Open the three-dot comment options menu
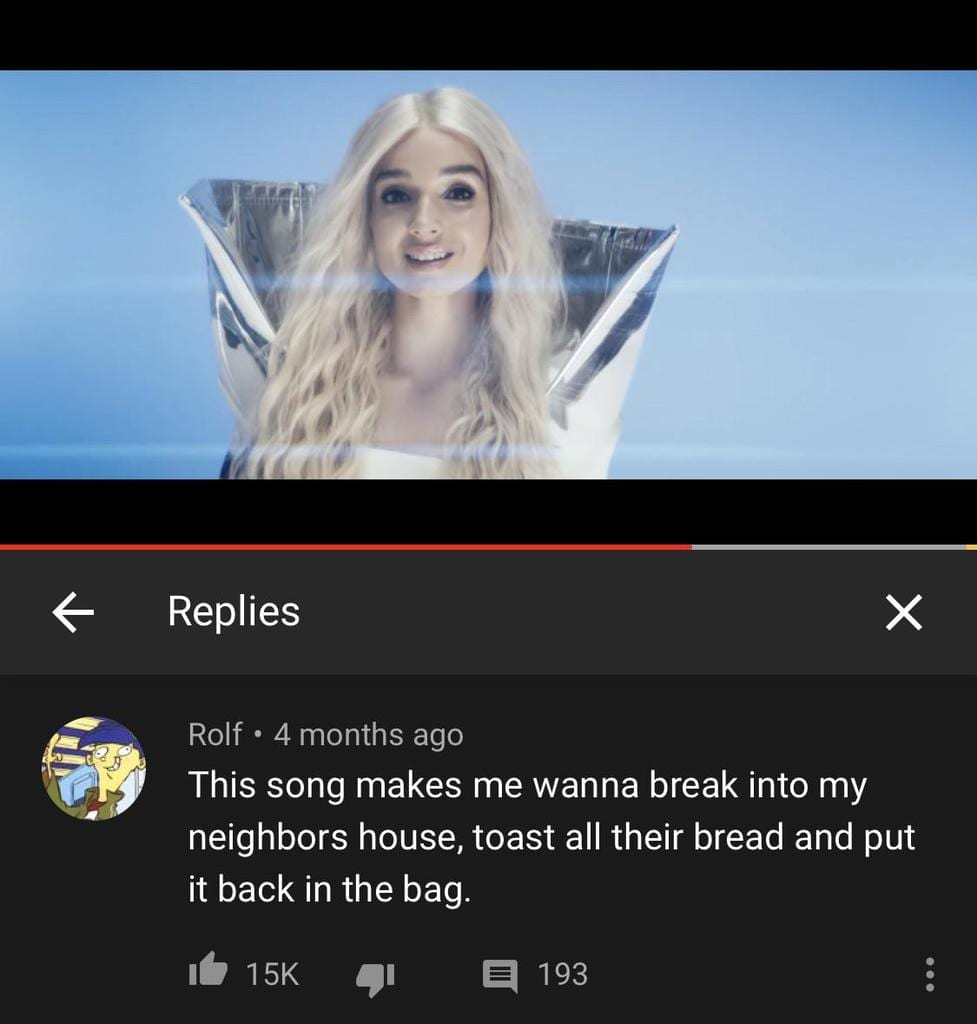977x1024 pixels. pos(930,974)
